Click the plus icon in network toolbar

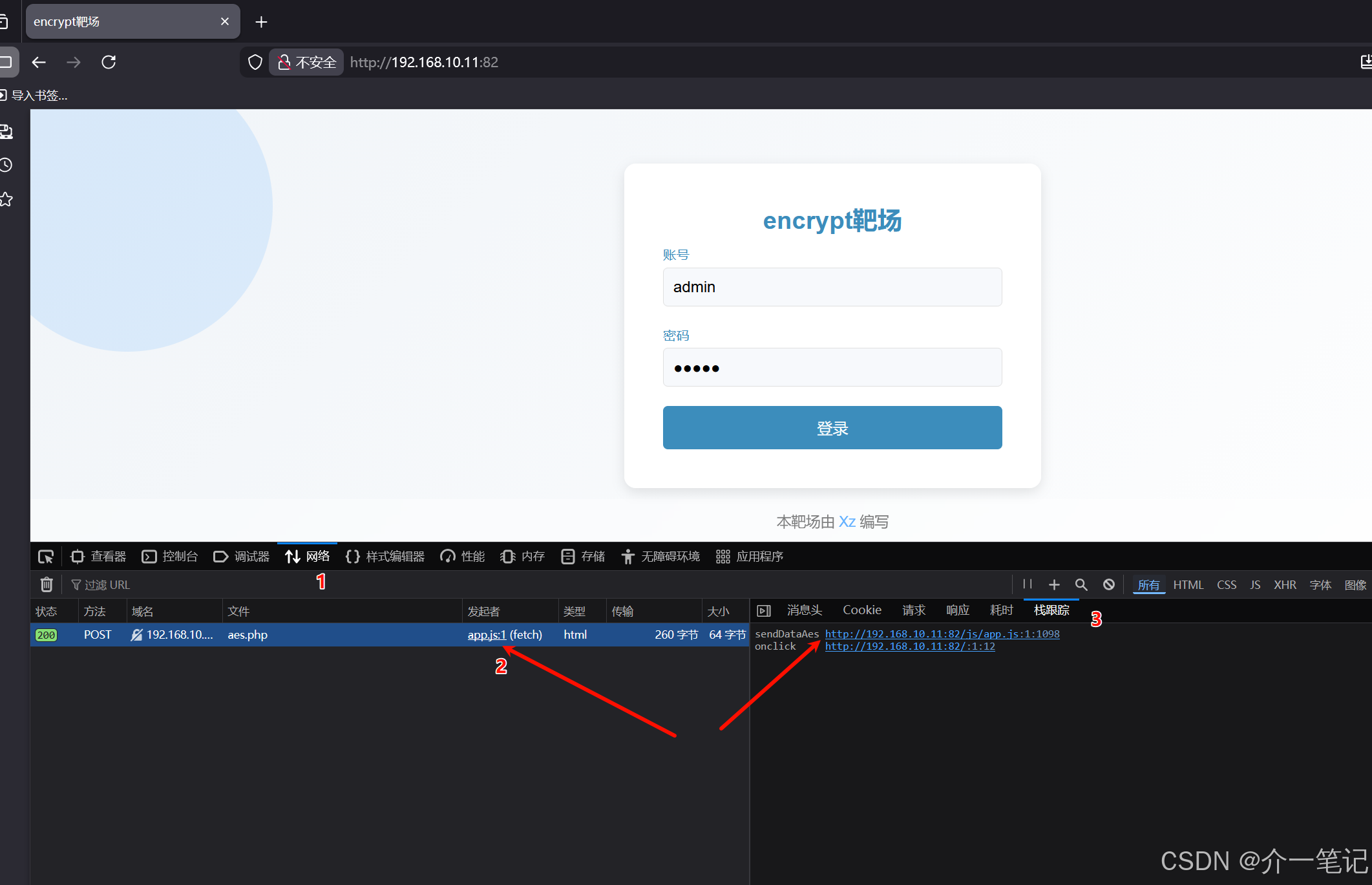[1054, 584]
